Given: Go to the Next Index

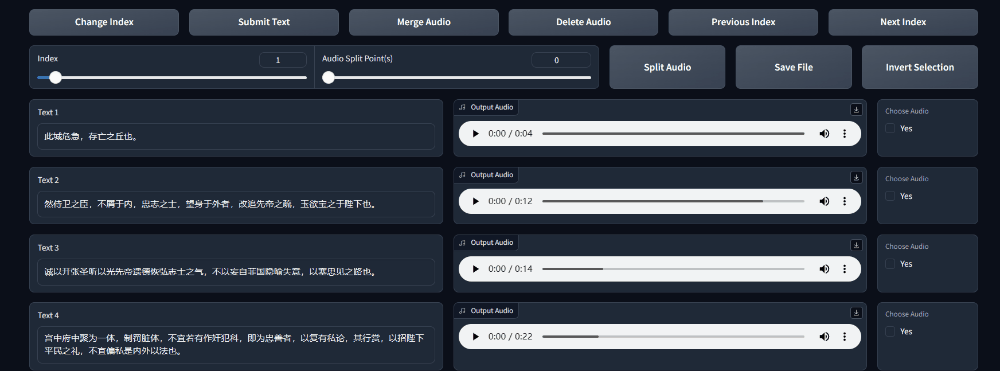Looking at the screenshot, I should (x=903, y=22).
